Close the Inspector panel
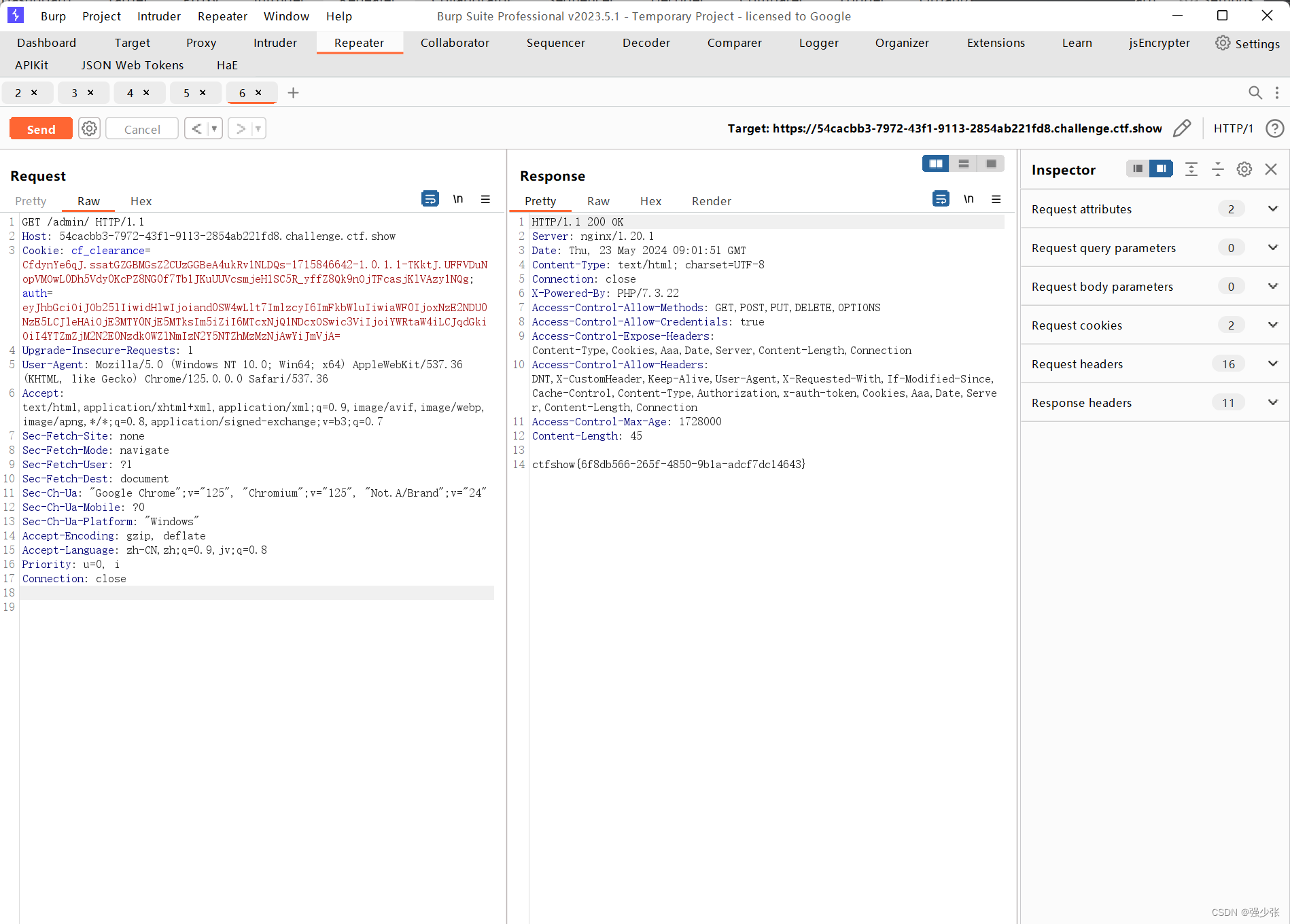 [x=1271, y=169]
